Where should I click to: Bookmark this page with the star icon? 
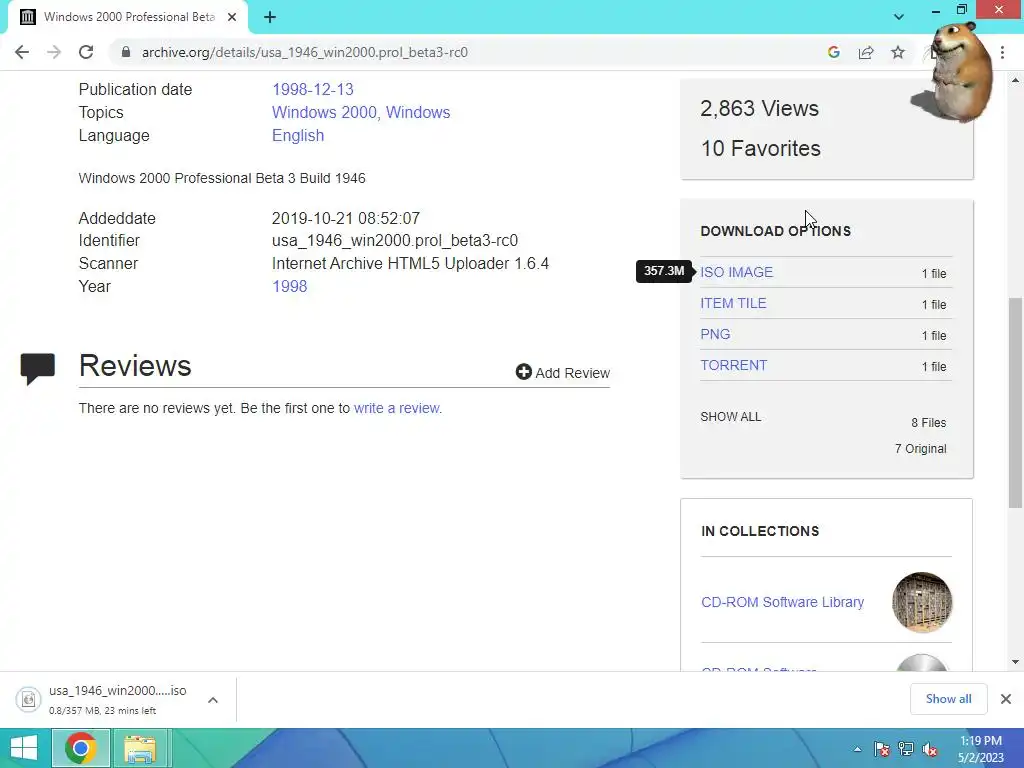pos(898,52)
